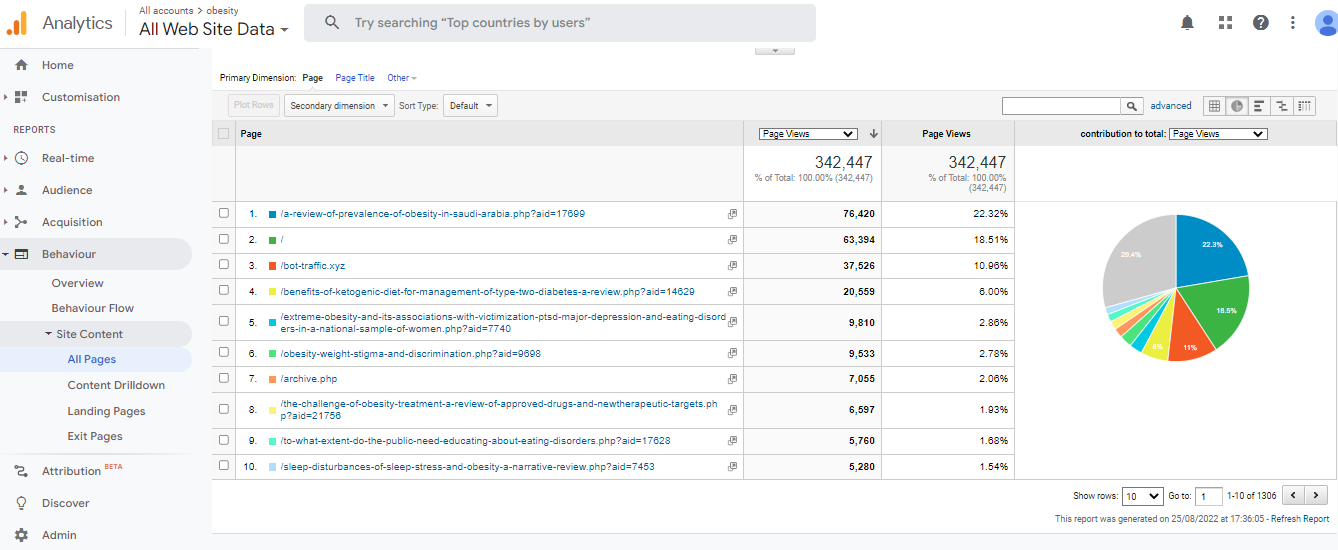Switch to the data table view icon
The height and width of the screenshot is (550, 1338).
point(1214,106)
